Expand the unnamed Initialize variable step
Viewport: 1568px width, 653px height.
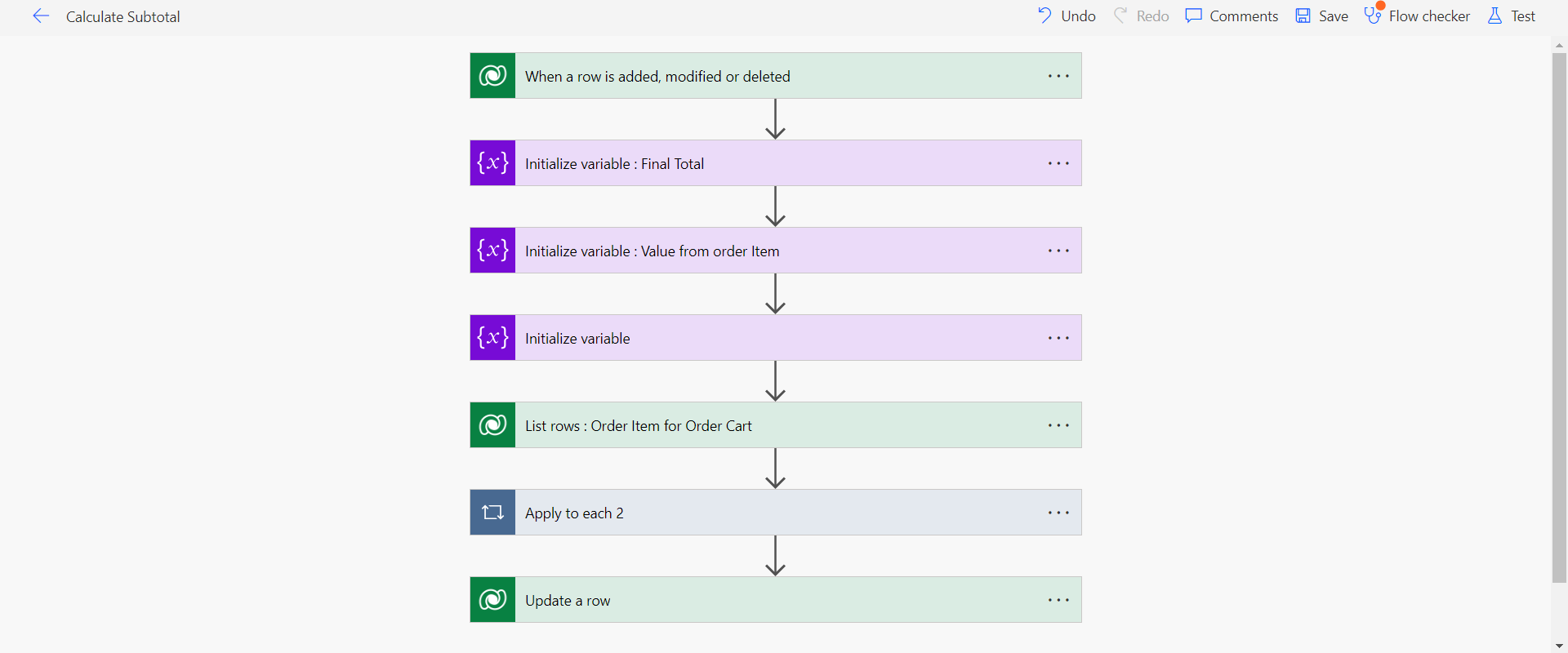click(x=577, y=339)
